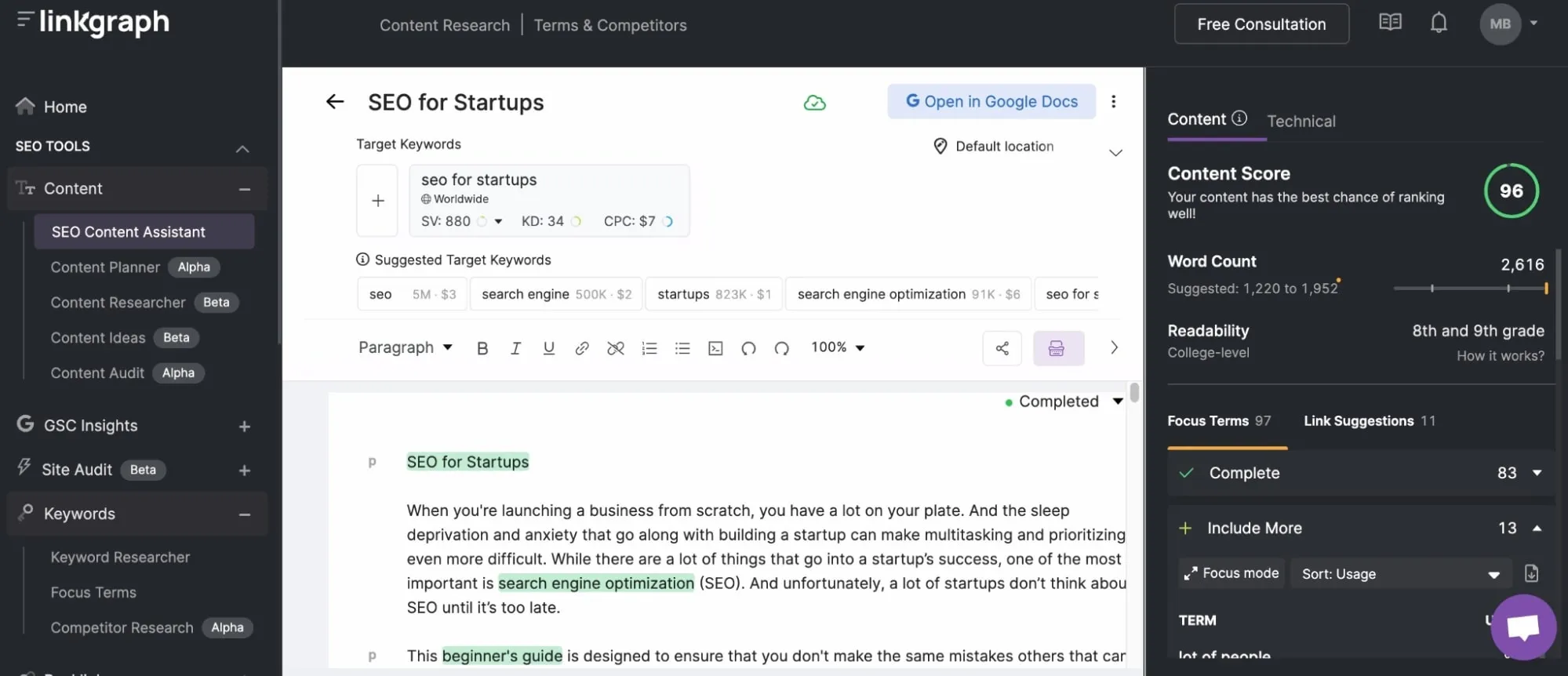Open the Completed status dropdown
1568x676 pixels.
(1064, 402)
